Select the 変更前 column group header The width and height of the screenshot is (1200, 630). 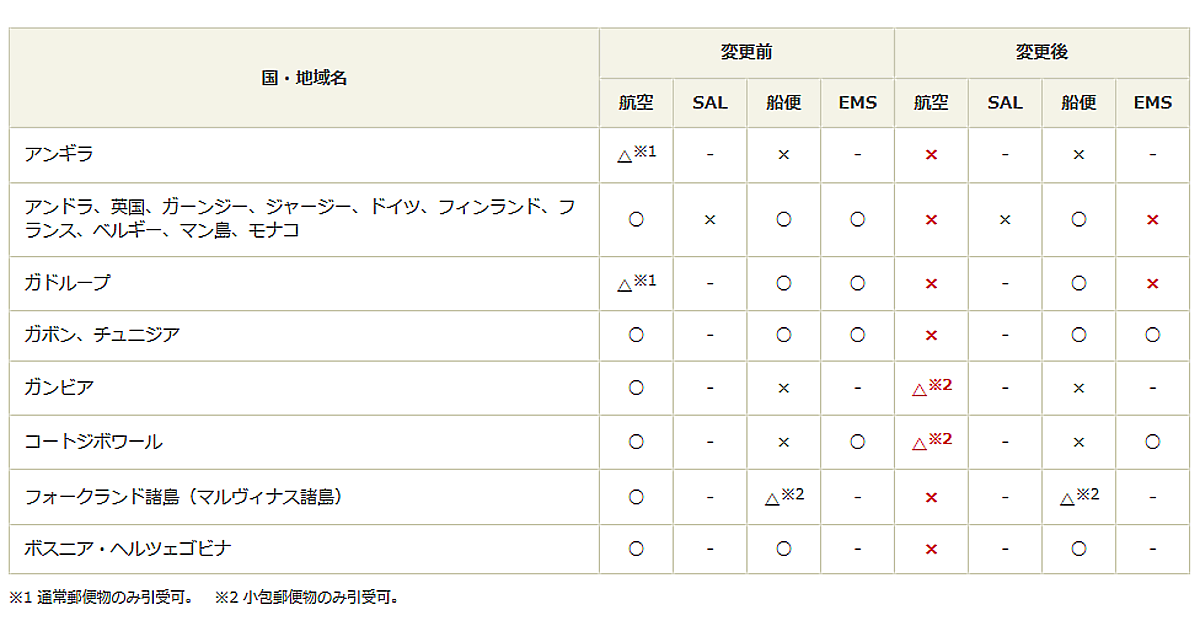click(x=746, y=53)
